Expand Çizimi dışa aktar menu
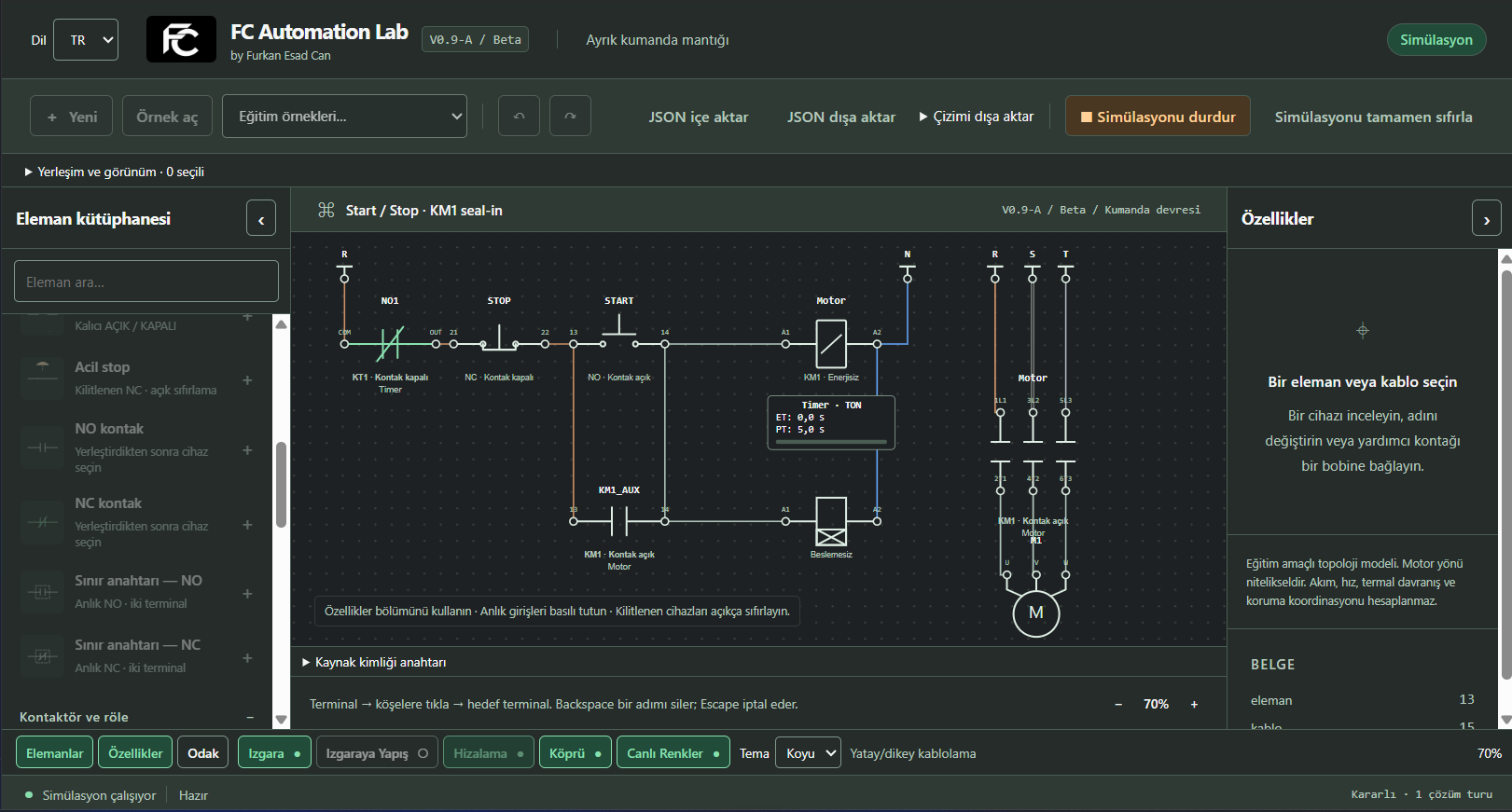This screenshot has width=1512, height=812. [x=977, y=117]
